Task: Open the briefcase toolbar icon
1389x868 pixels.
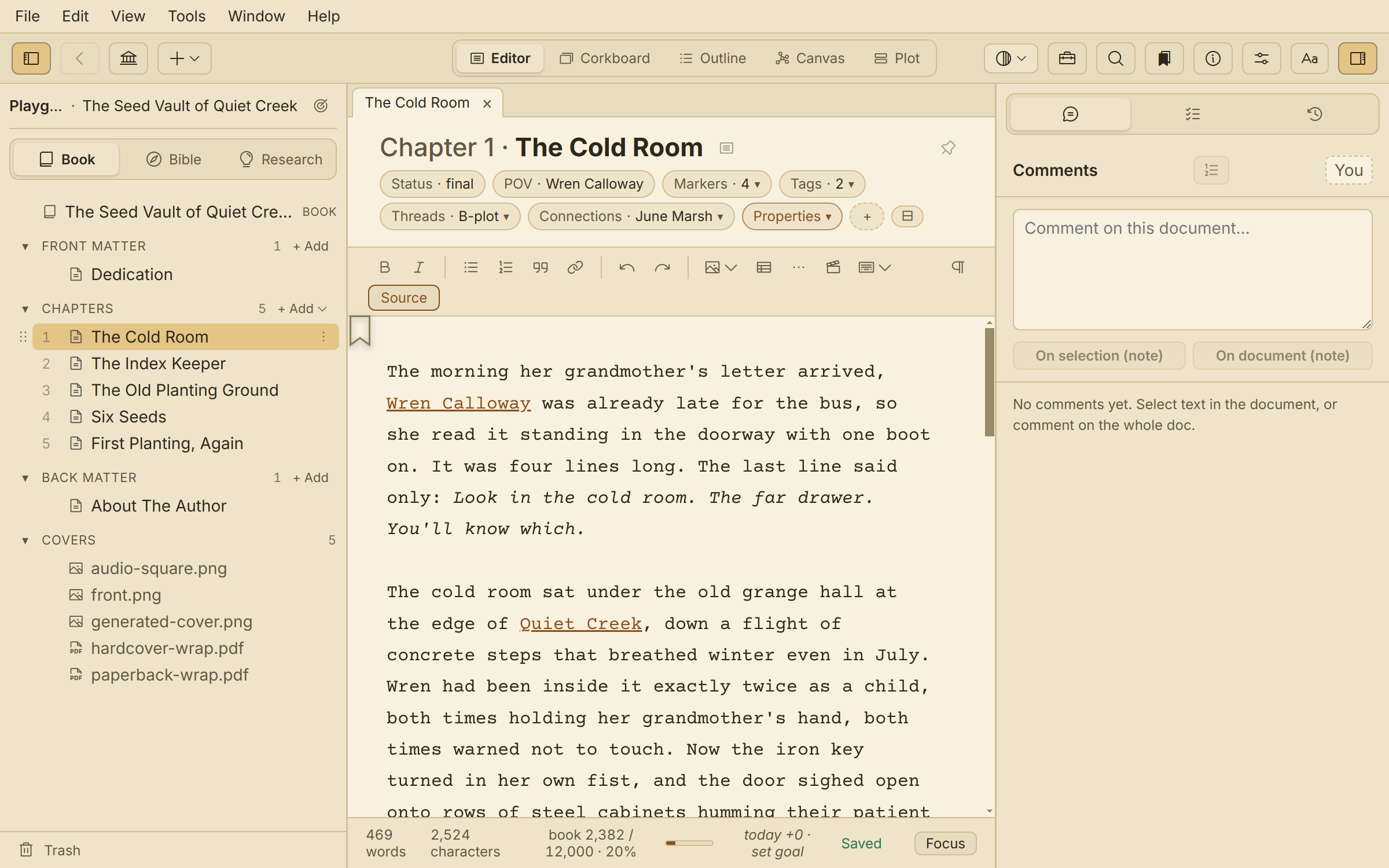Action: tap(1067, 58)
